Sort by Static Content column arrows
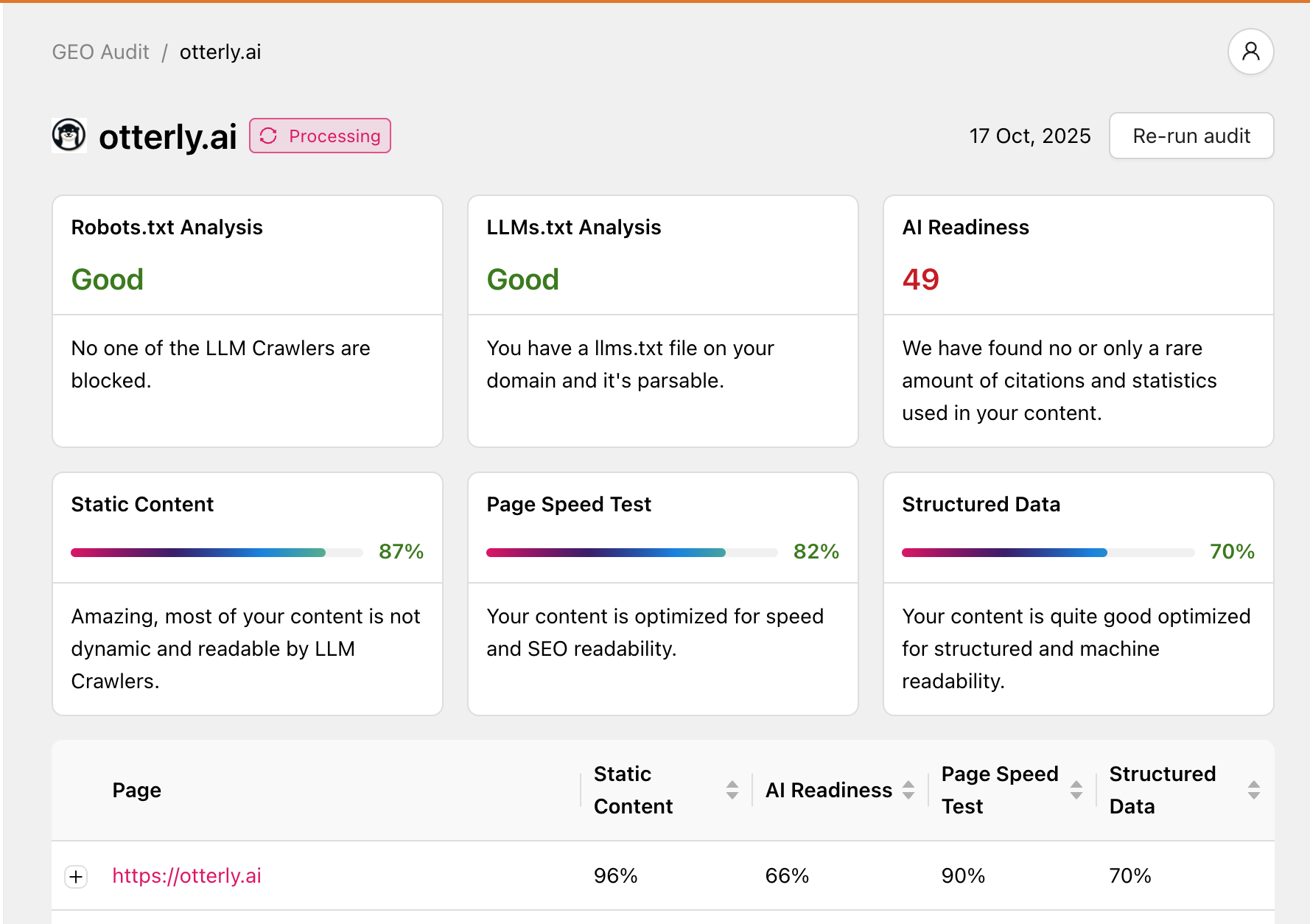The height and width of the screenshot is (924, 1310). click(732, 790)
